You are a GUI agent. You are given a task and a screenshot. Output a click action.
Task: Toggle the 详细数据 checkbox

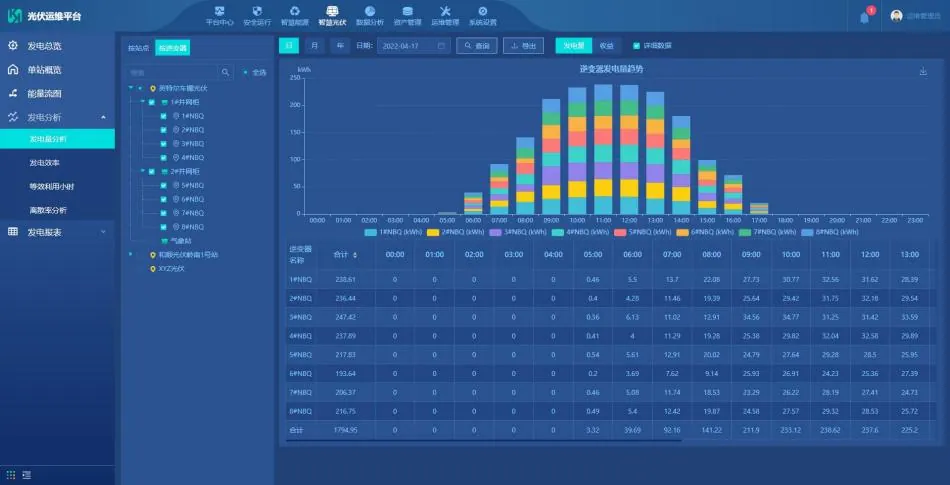tap(636, 46)
